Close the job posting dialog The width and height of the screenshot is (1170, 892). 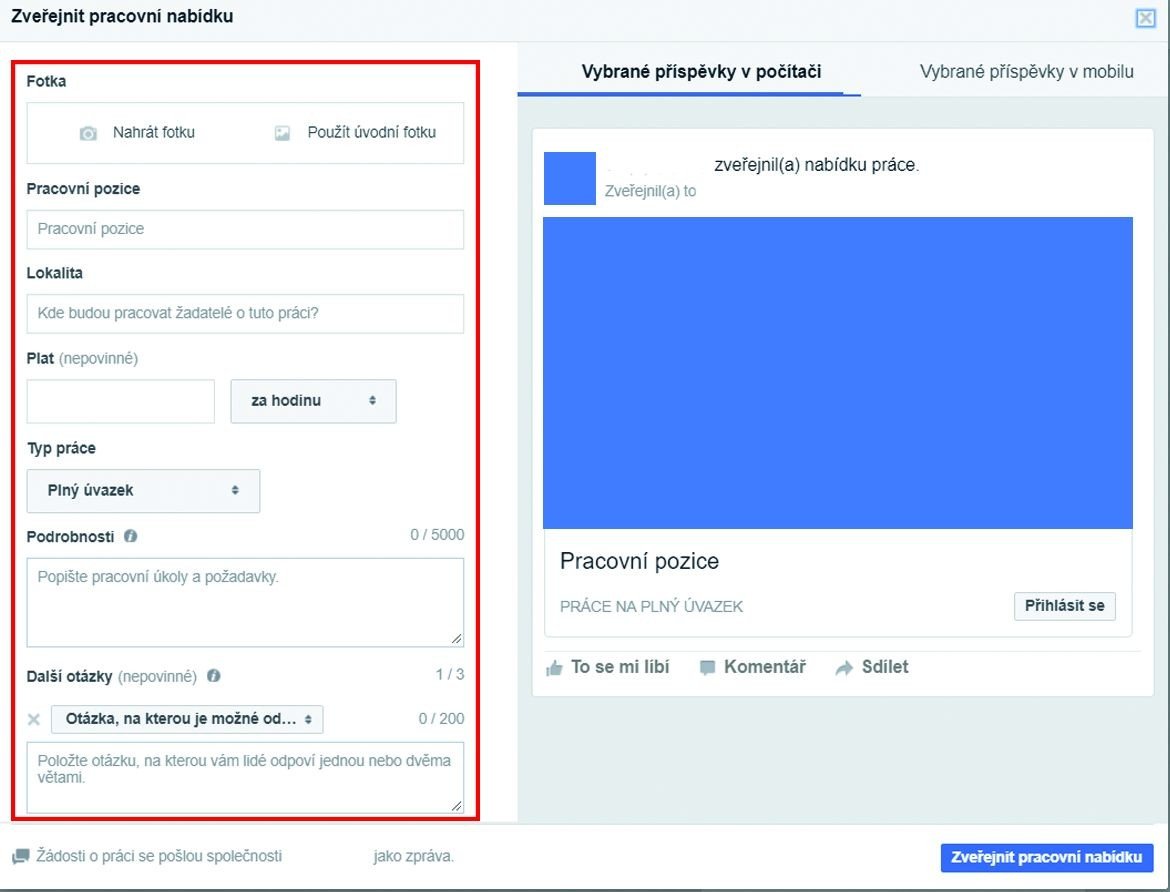click(1145, 18)
